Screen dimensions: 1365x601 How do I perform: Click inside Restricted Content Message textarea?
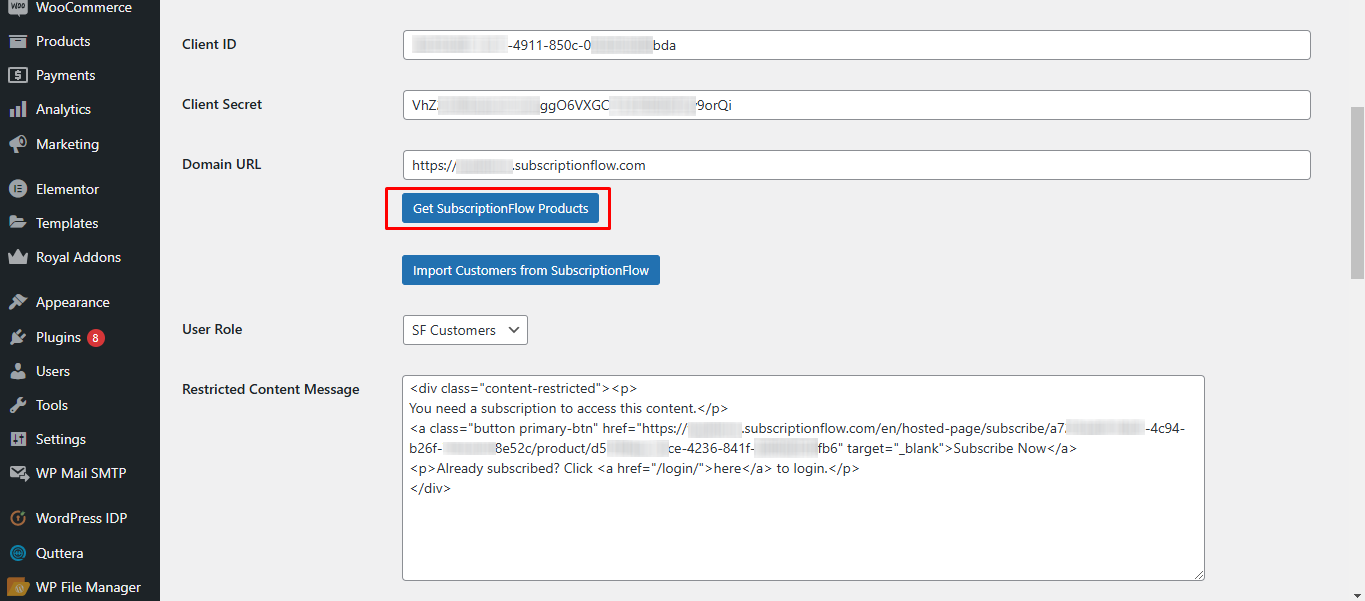click(803, 478)
